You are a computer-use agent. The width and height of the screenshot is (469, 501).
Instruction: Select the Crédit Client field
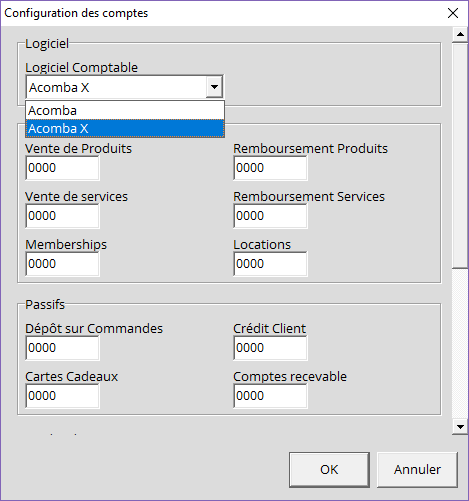coord(270,348)
